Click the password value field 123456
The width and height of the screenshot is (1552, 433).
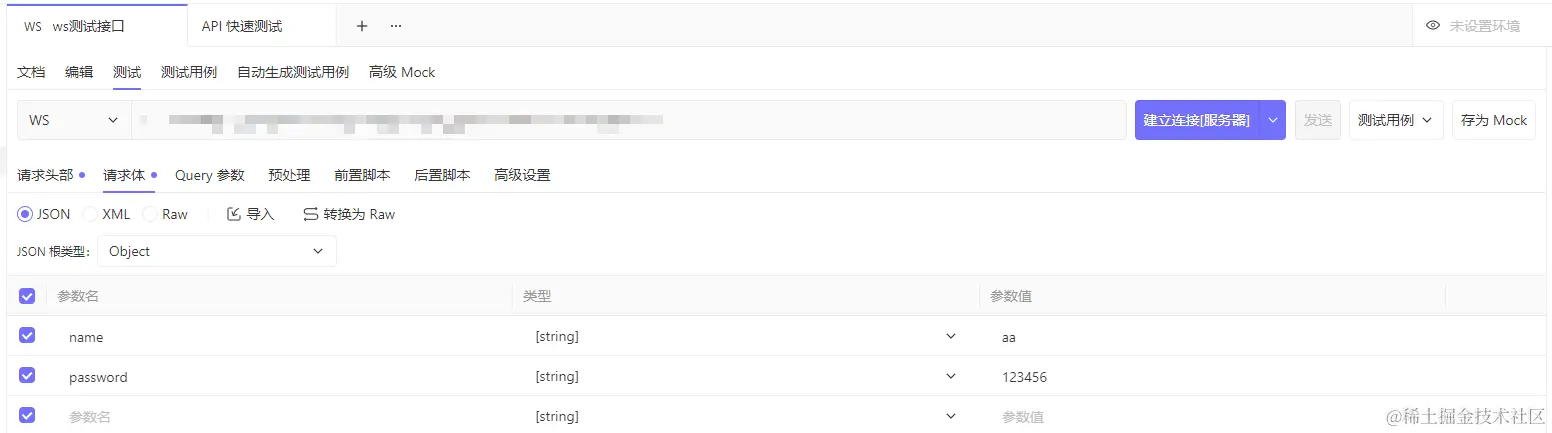click(1024, 377)
